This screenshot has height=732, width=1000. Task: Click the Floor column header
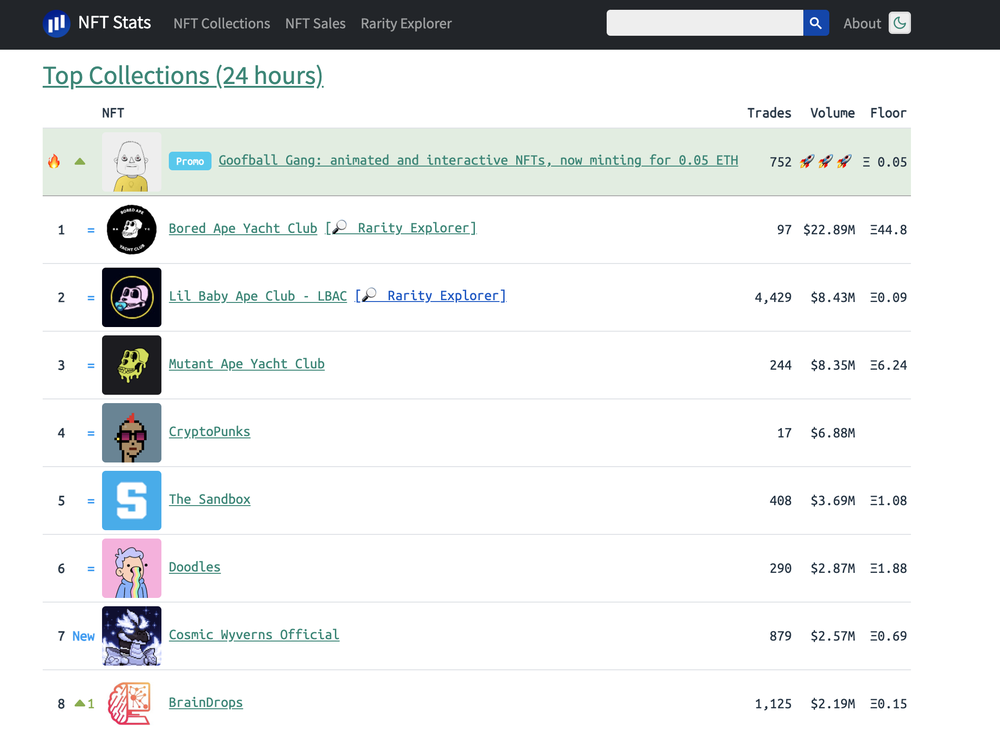pyautogui.click(x=888, y=113)
